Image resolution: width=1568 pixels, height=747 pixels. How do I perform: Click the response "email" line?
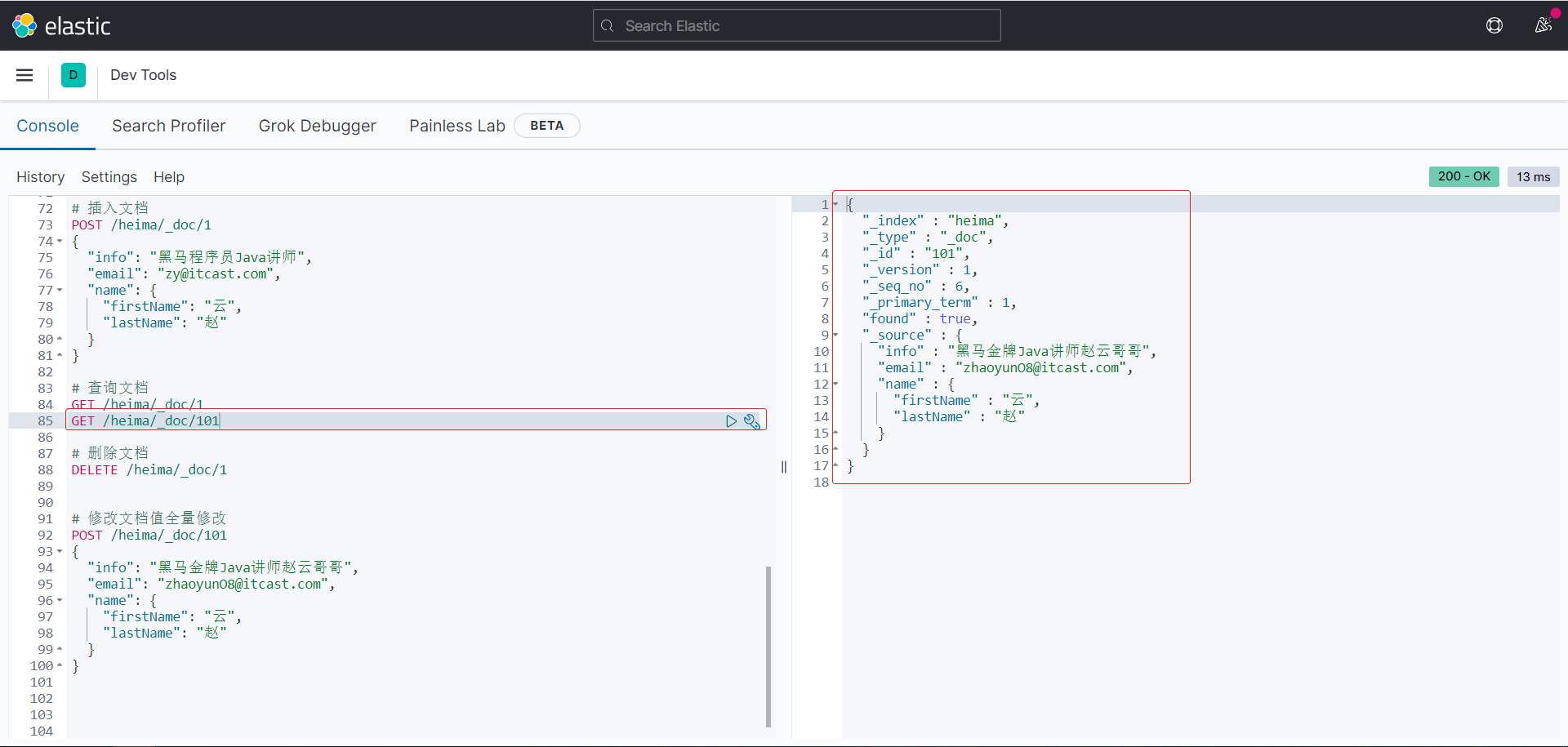click(x=1005, y=368)
